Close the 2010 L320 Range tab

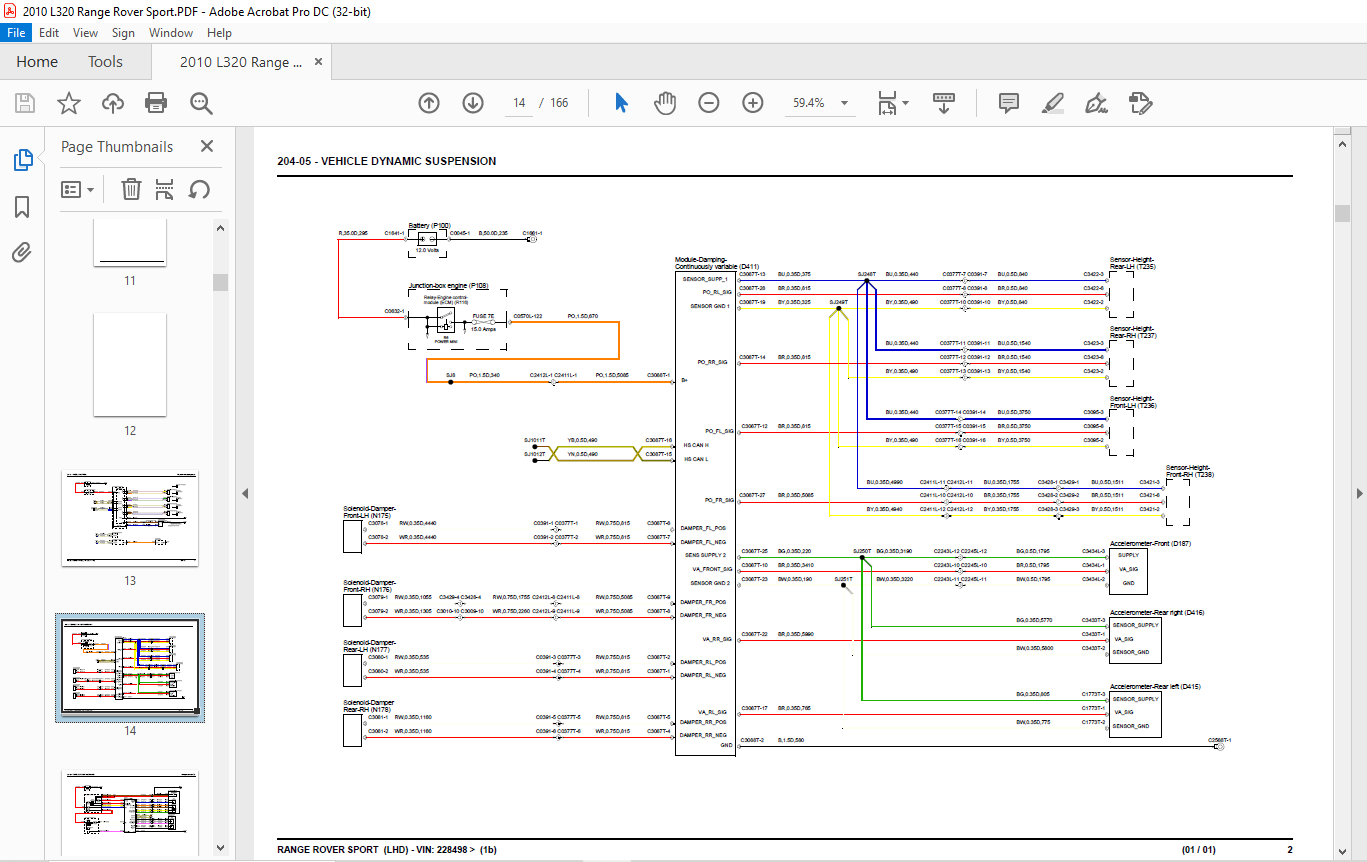coord(319,62)
